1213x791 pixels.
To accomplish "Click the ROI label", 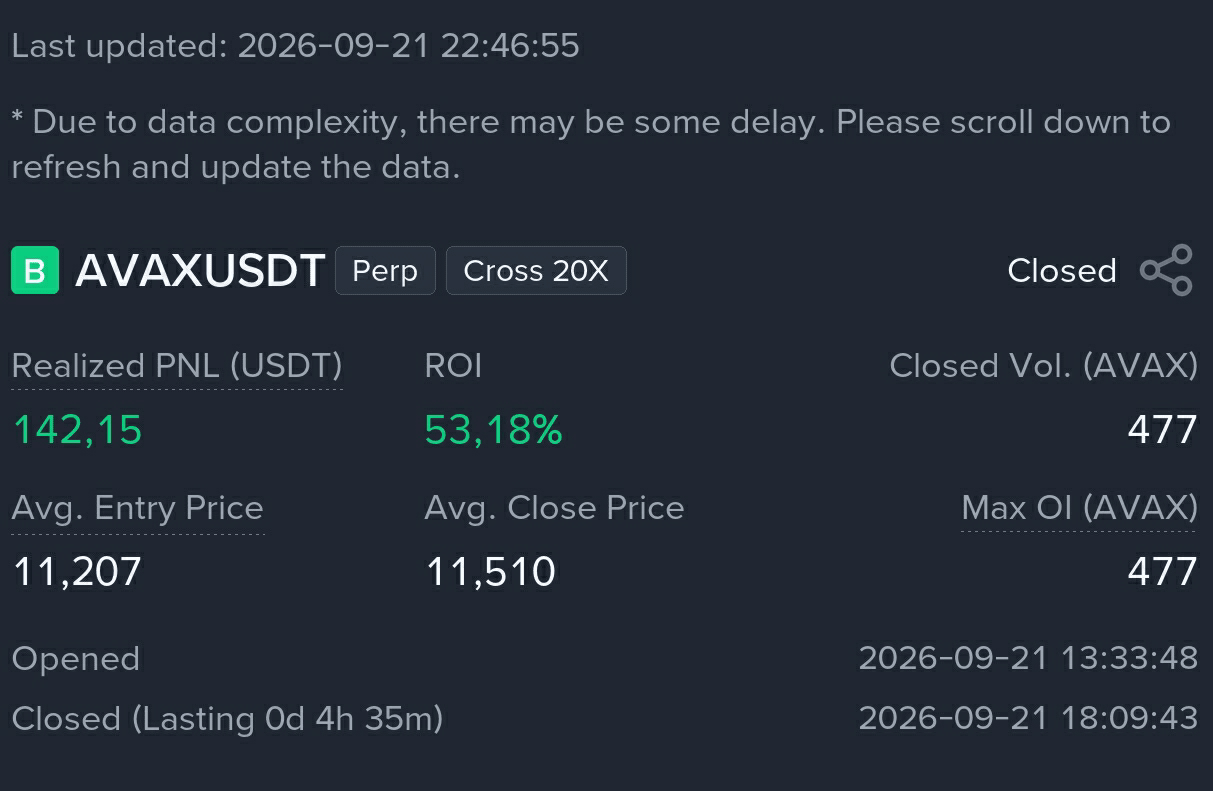I will click(453, 366).
